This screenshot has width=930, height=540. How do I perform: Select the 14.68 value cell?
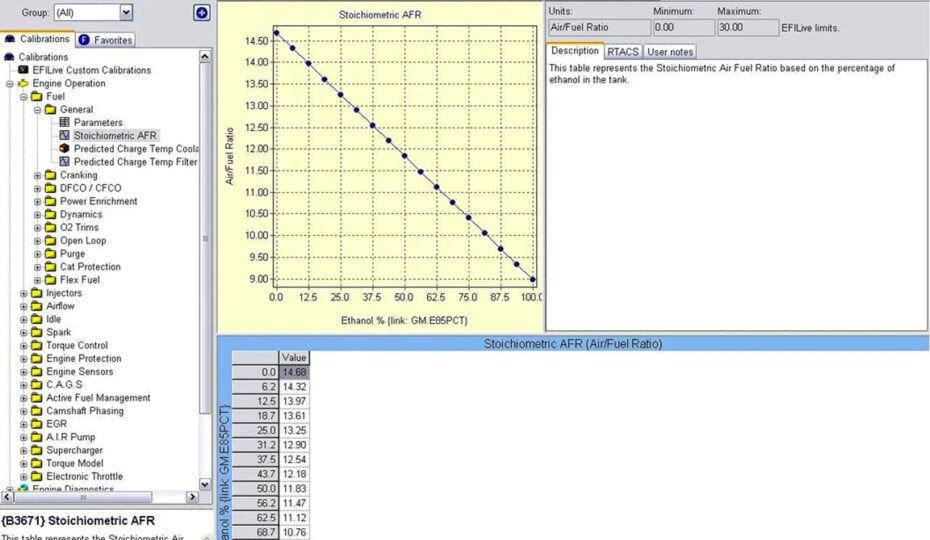(x=294, y=372)
